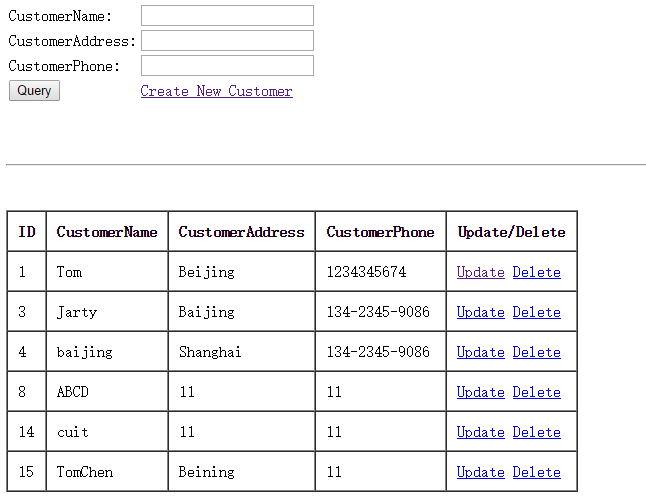Click the CustomerName input field

[227, 16]
